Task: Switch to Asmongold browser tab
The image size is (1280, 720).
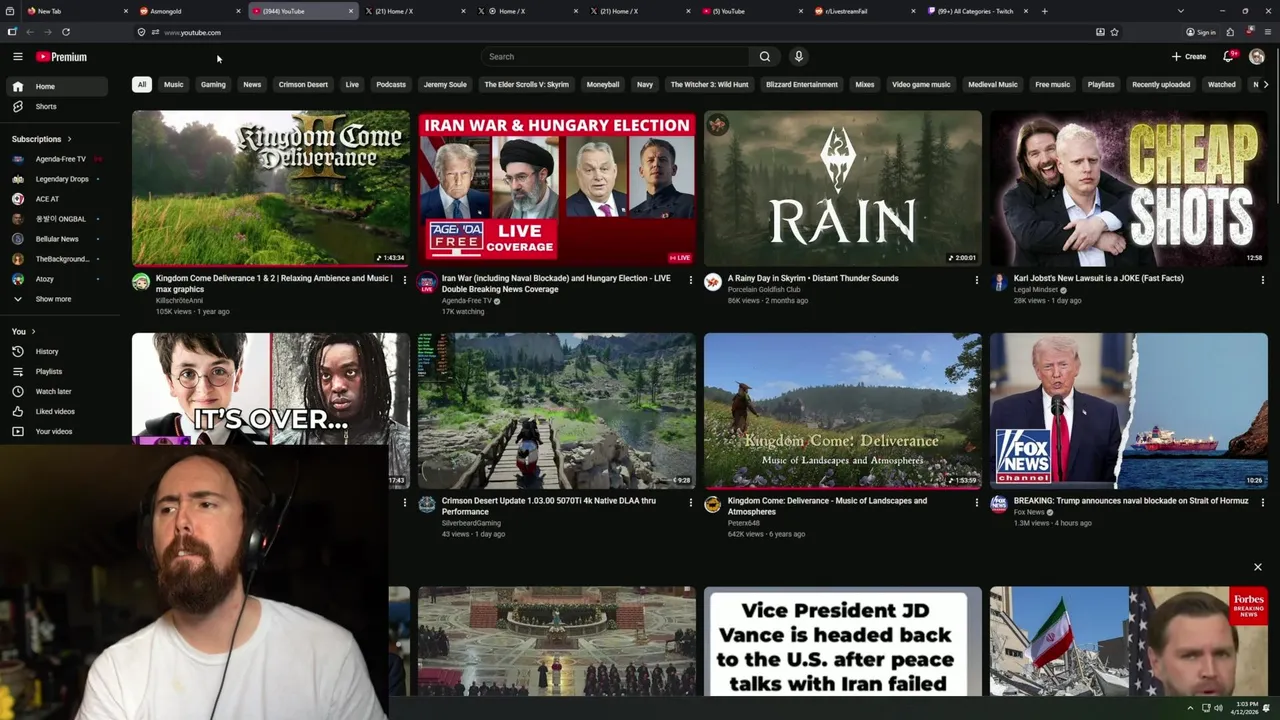Action: [x=188, y=11]
